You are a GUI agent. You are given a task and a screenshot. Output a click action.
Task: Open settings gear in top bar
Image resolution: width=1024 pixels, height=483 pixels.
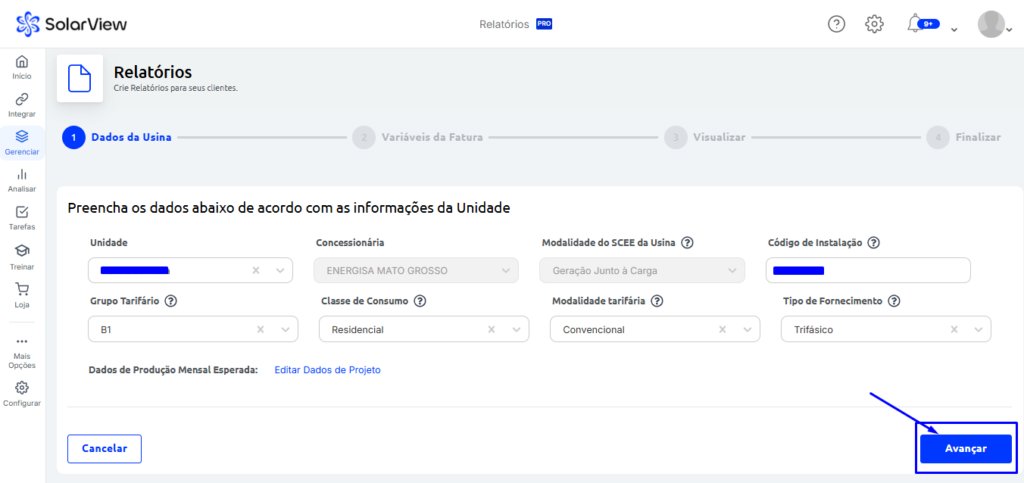(874, 24)
